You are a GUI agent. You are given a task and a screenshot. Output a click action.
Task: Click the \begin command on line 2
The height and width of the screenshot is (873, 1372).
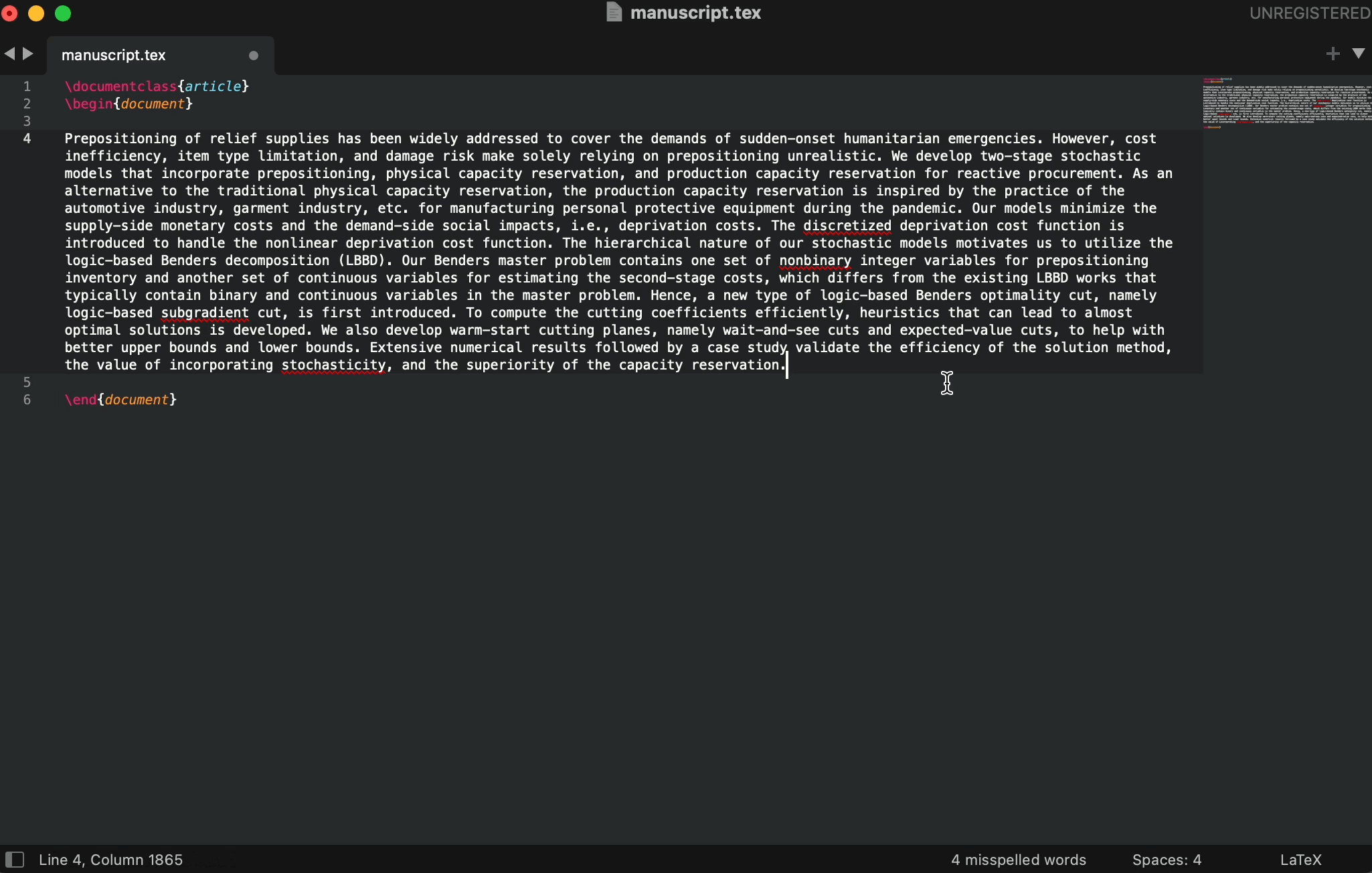(x=89, y=104)
